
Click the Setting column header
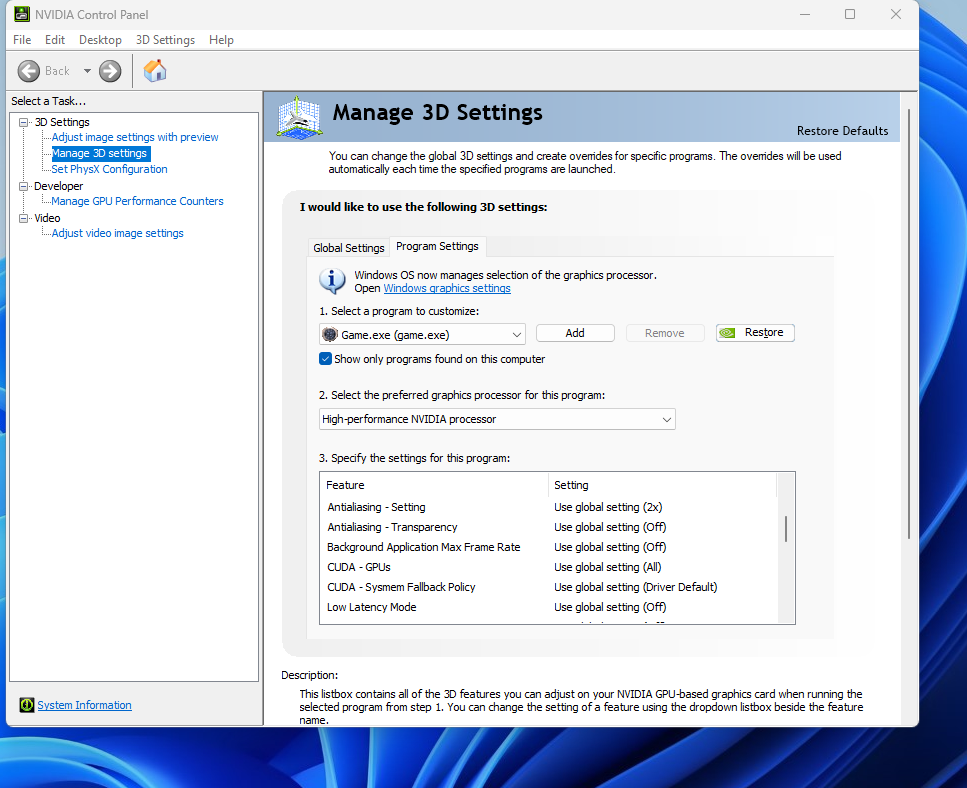[662, 485]
